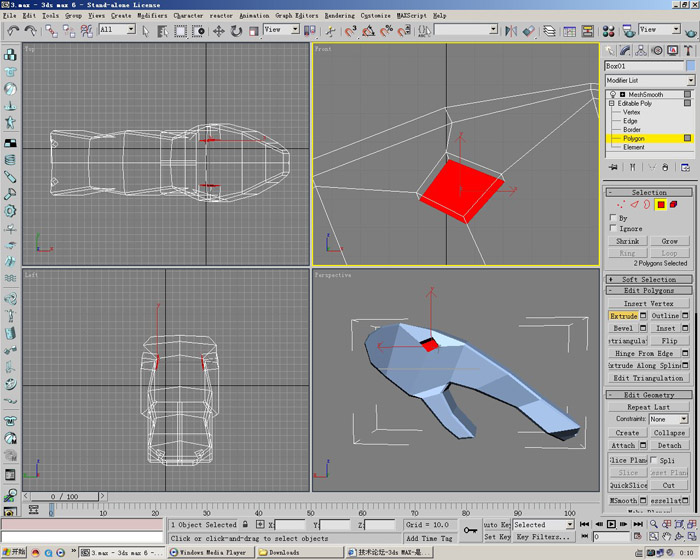Toggle the key mode icon
This screenshot has width=700, height=560.
[x=583, y=537]
